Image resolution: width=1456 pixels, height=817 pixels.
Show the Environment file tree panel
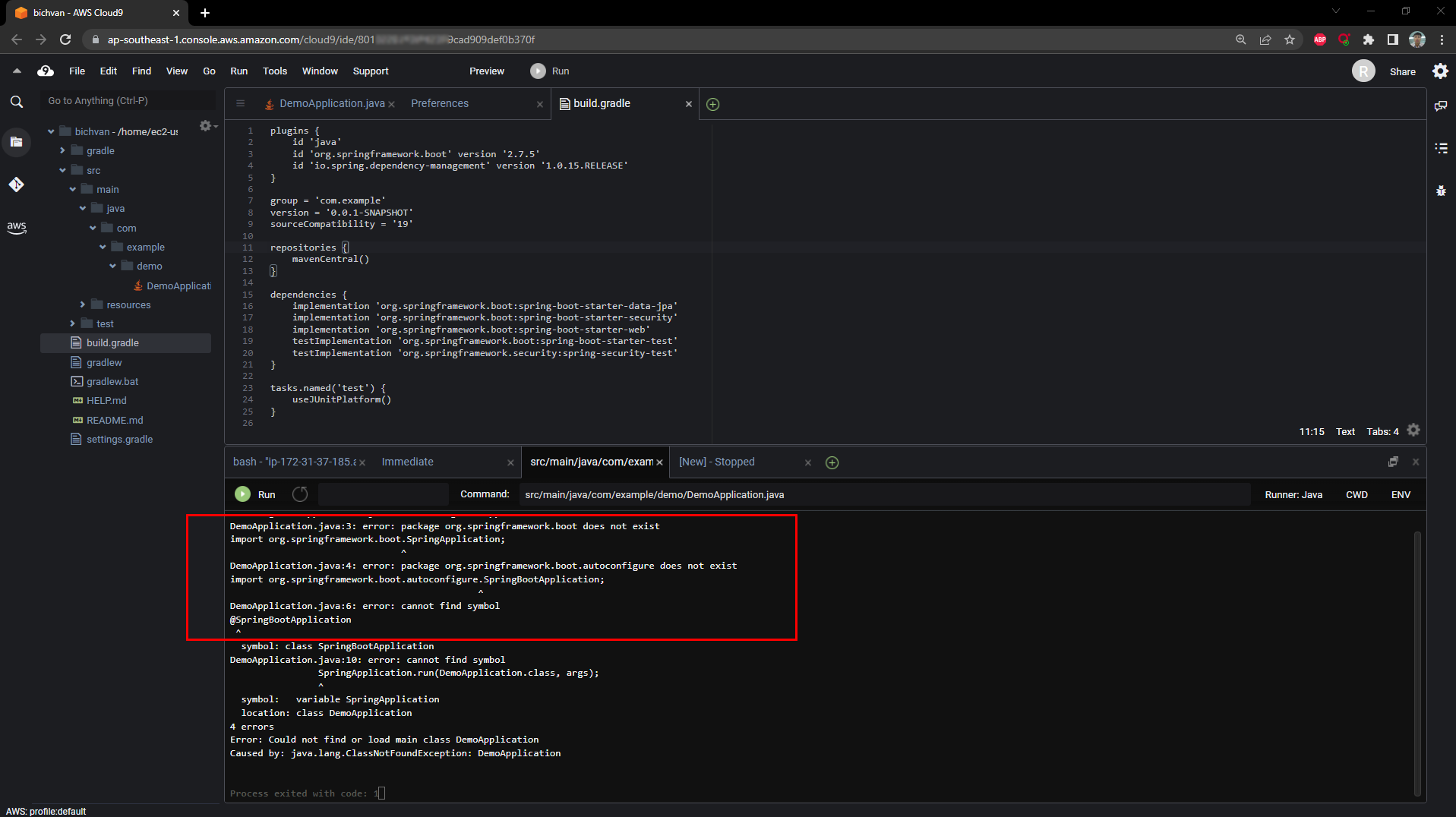(17, 142)
